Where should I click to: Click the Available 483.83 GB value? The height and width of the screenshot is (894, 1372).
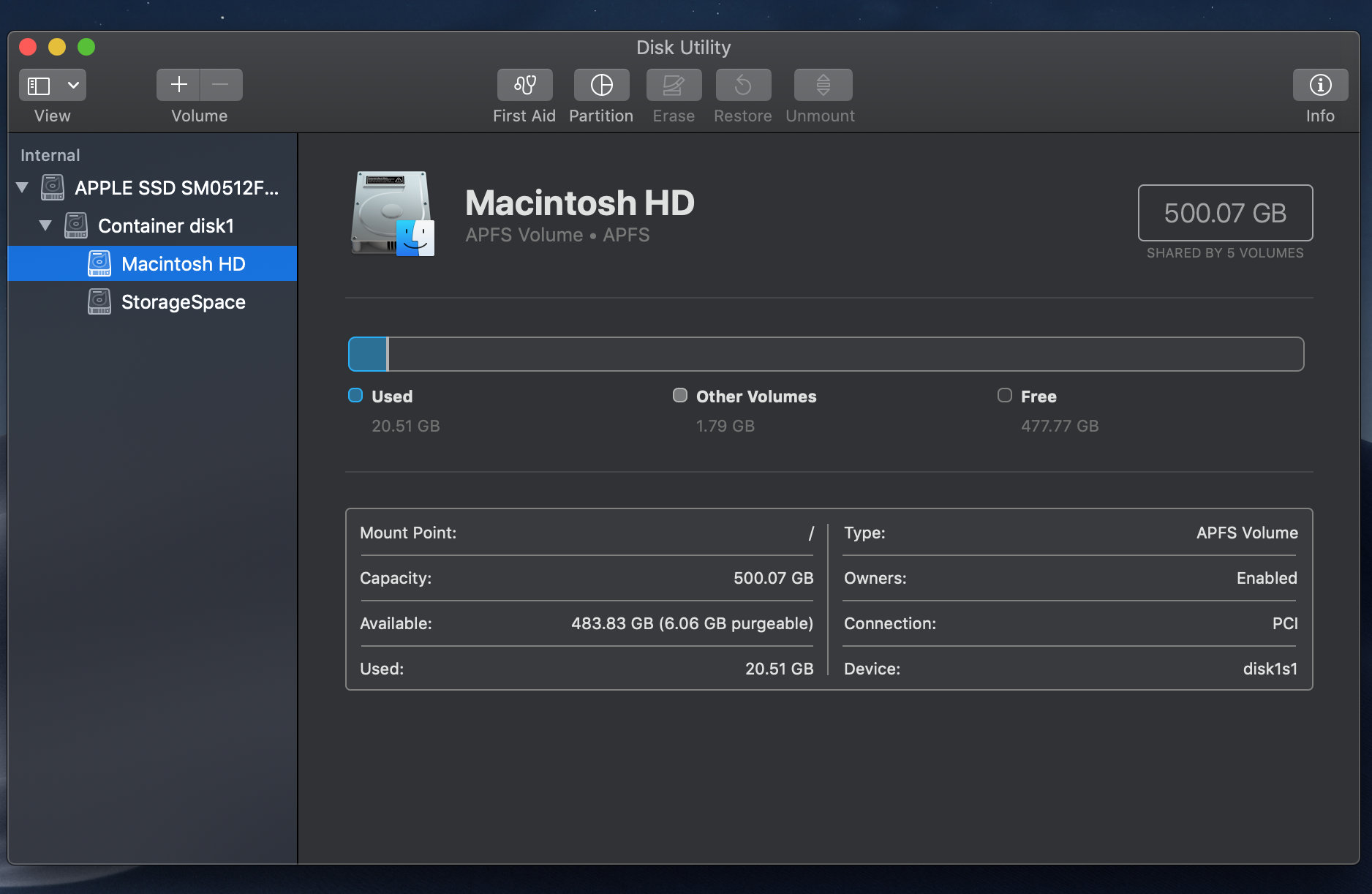pos(692,623)
